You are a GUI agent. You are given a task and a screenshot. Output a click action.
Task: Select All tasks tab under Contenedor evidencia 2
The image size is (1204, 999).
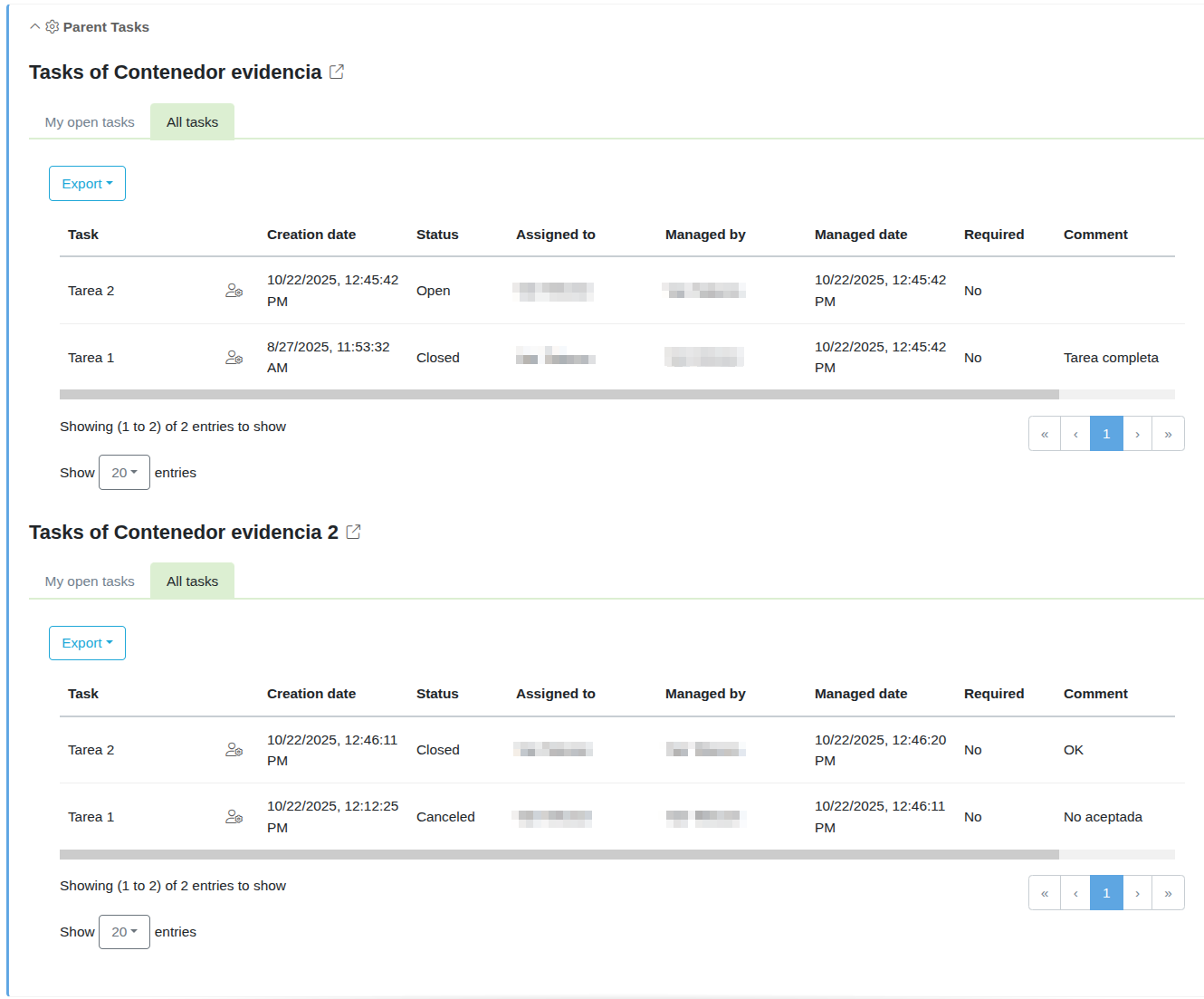click(192, 581)
